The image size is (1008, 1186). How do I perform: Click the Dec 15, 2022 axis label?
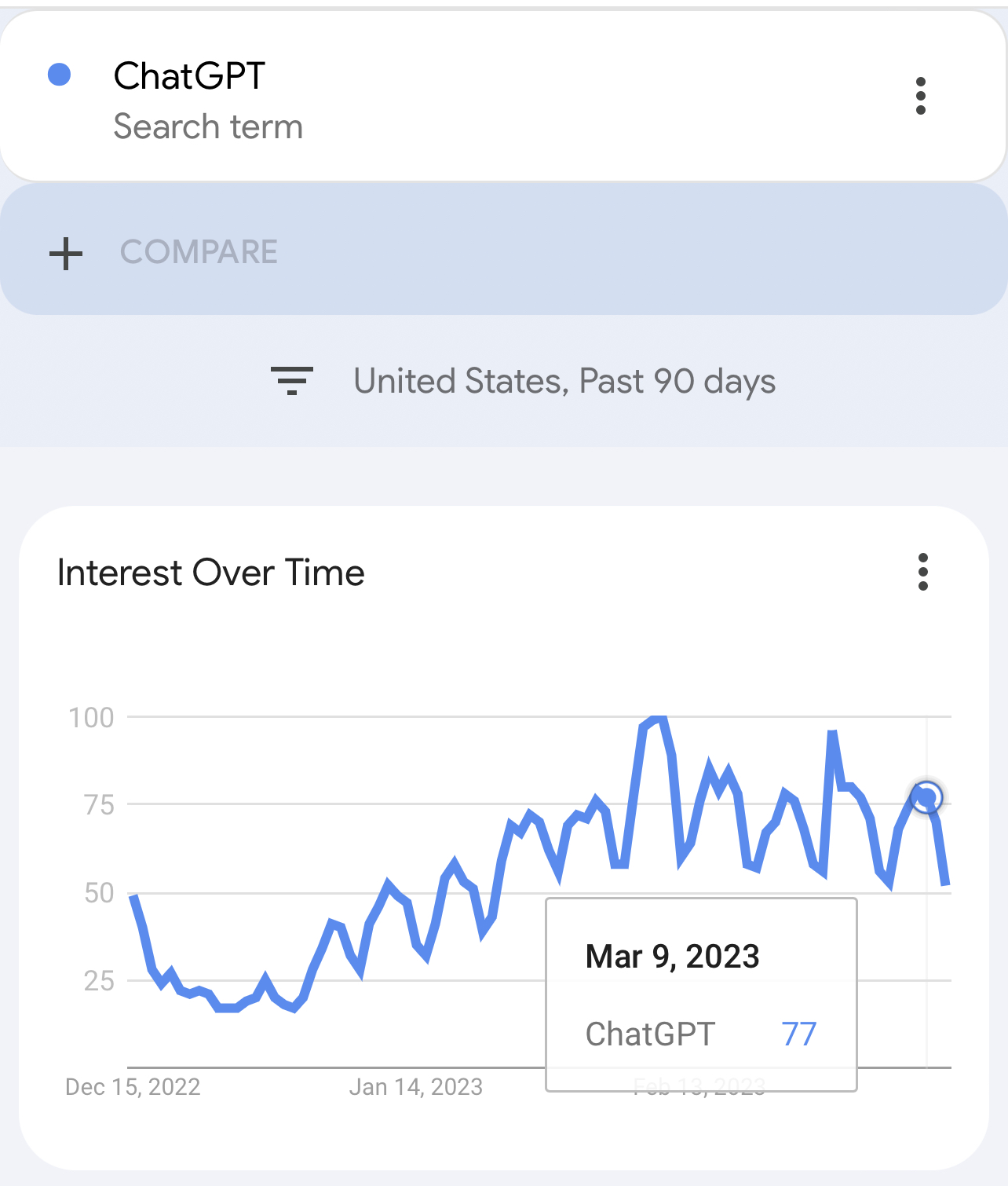pos(133,1087)
